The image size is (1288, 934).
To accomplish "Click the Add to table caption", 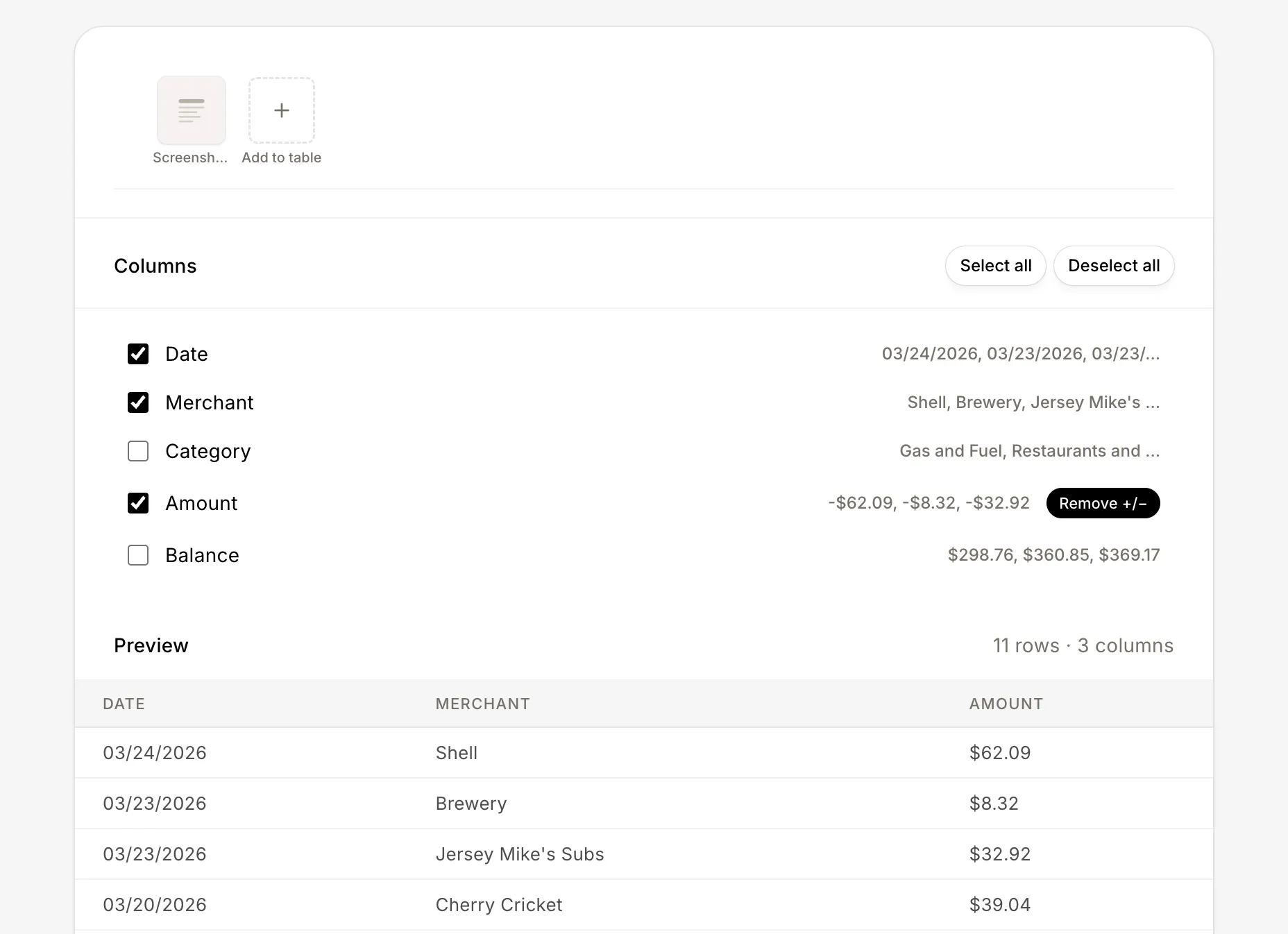I will point(282,158).
